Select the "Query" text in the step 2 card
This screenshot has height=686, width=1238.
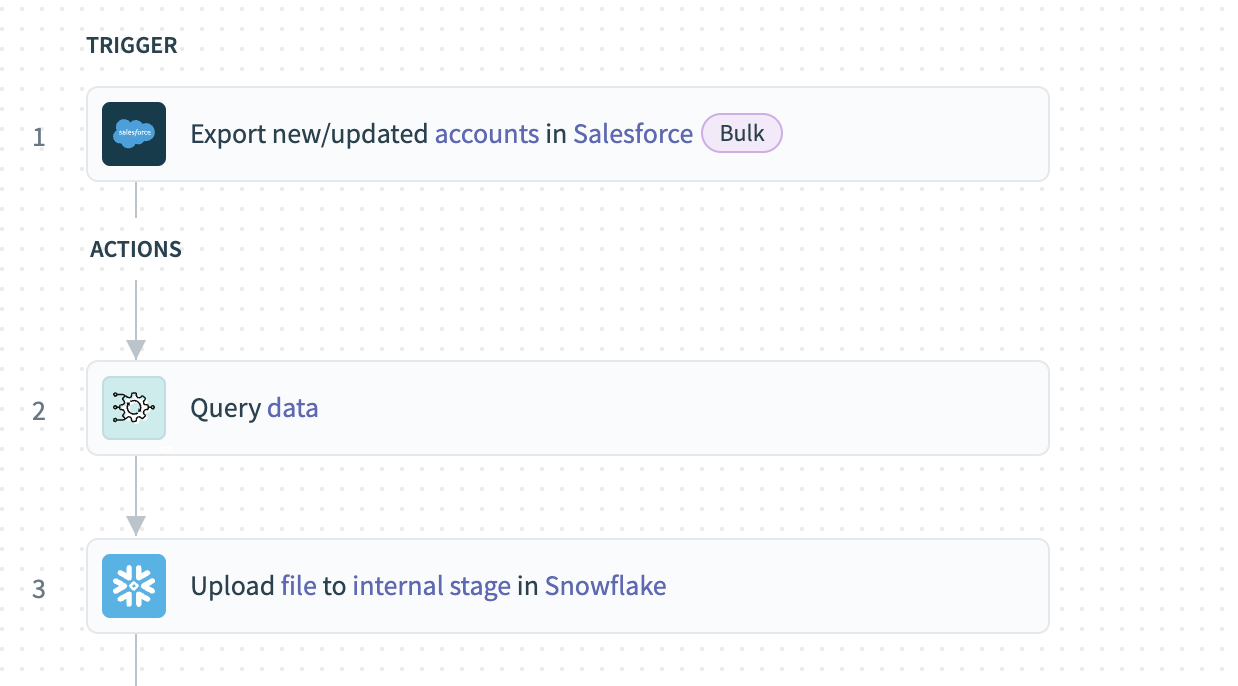point(226,408)
